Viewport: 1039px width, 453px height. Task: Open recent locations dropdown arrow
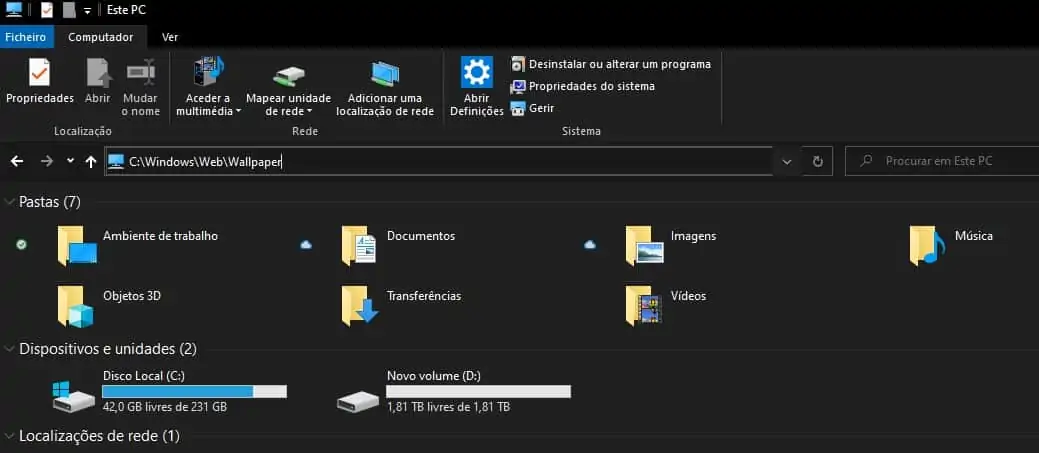(x=70, y=161)
